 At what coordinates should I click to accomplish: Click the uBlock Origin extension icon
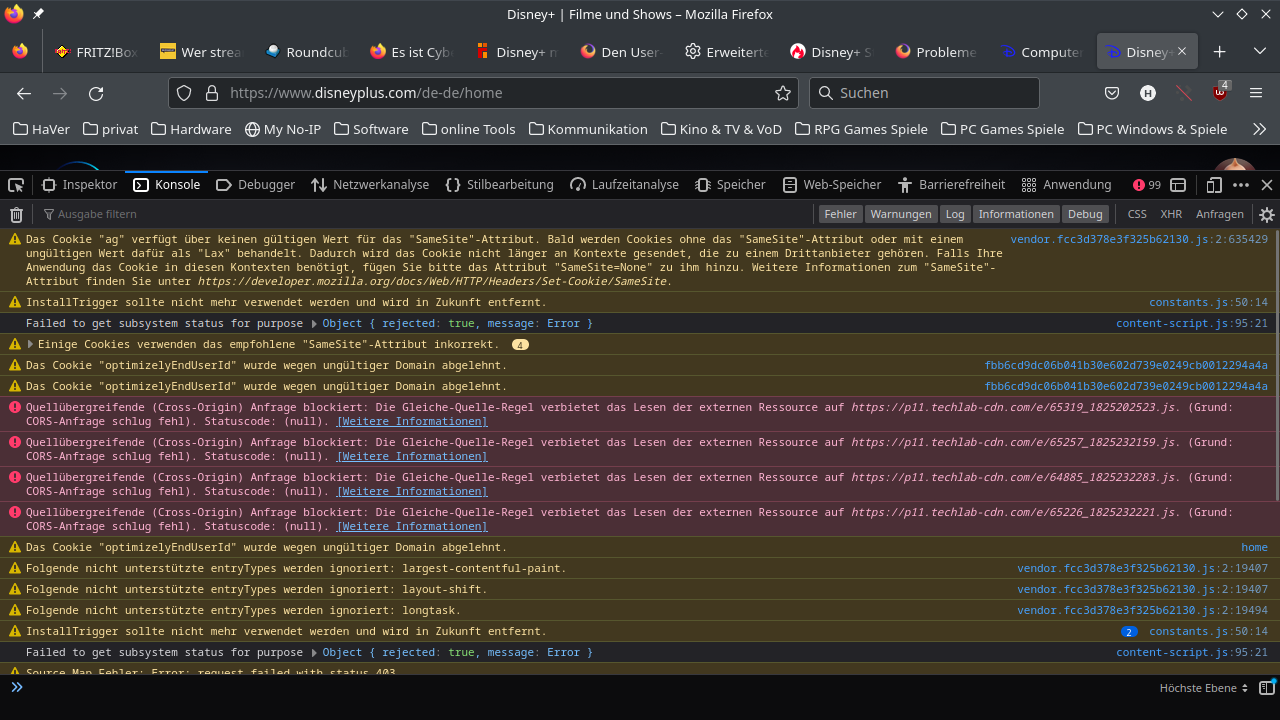pos(1219,93)
